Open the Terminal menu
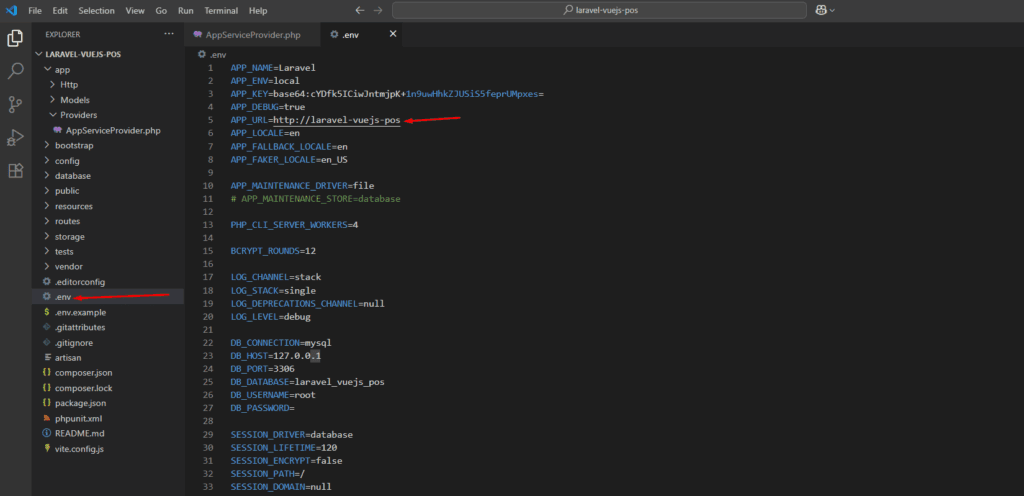This screenshot has height=496, width=1024. (221, 10)
